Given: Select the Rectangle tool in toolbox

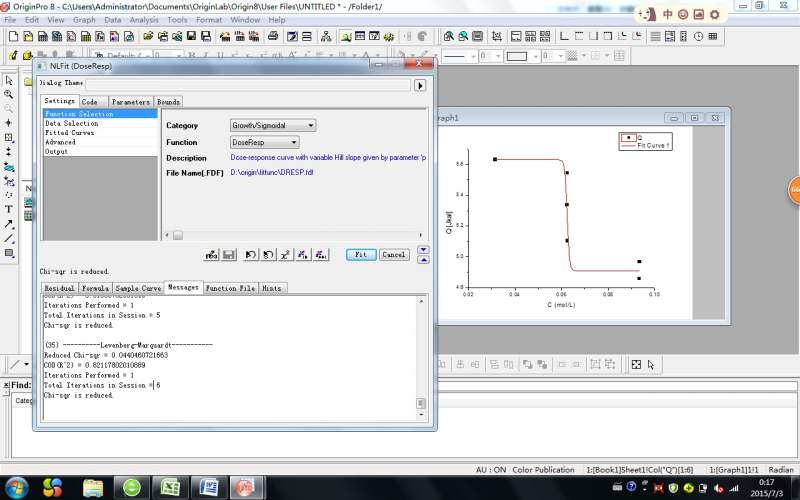Looking at the screenshot, I should coord(9,253).
